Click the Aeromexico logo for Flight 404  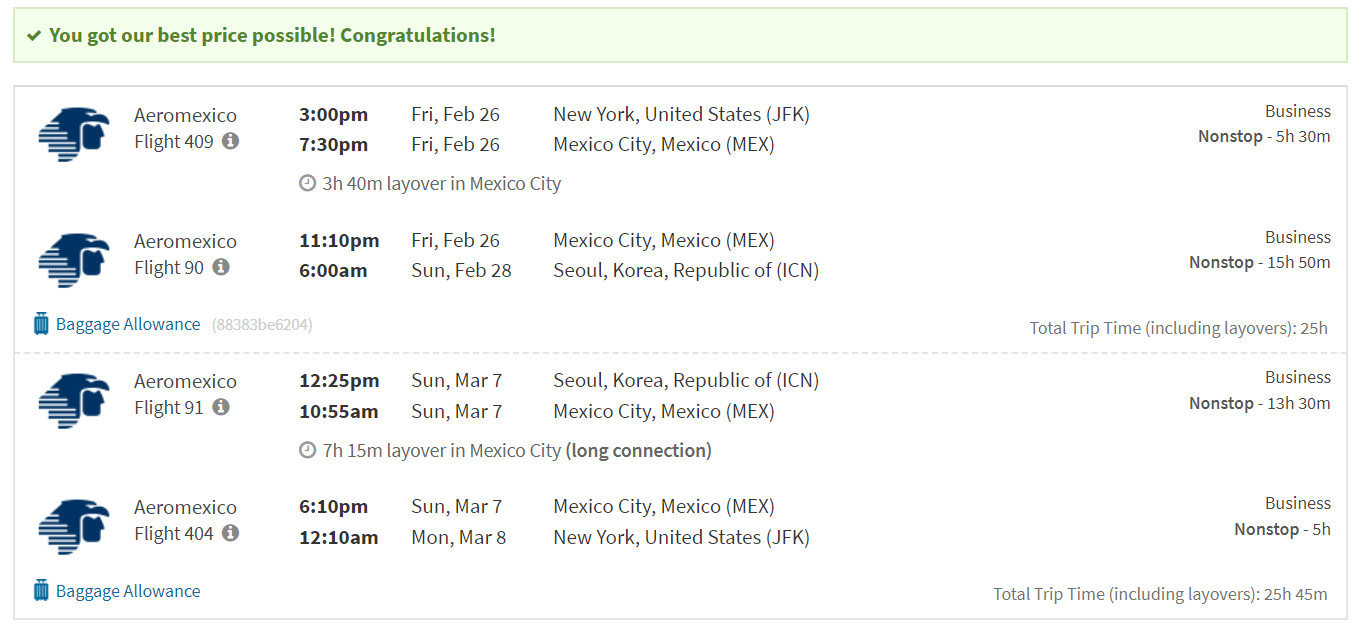coord(73,526)
